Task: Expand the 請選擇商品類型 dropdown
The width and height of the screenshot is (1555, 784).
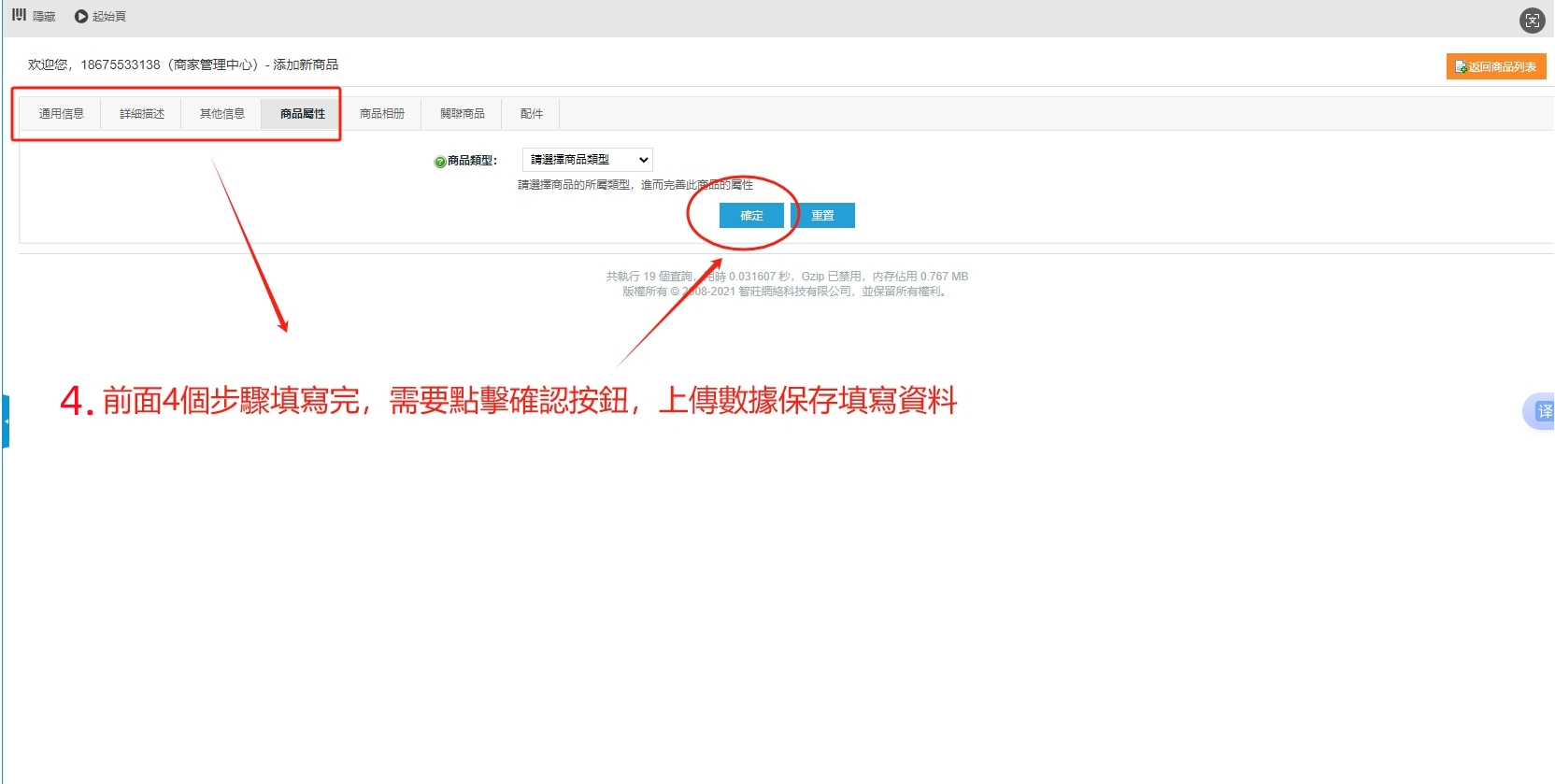Action: [x=587, y=160]
